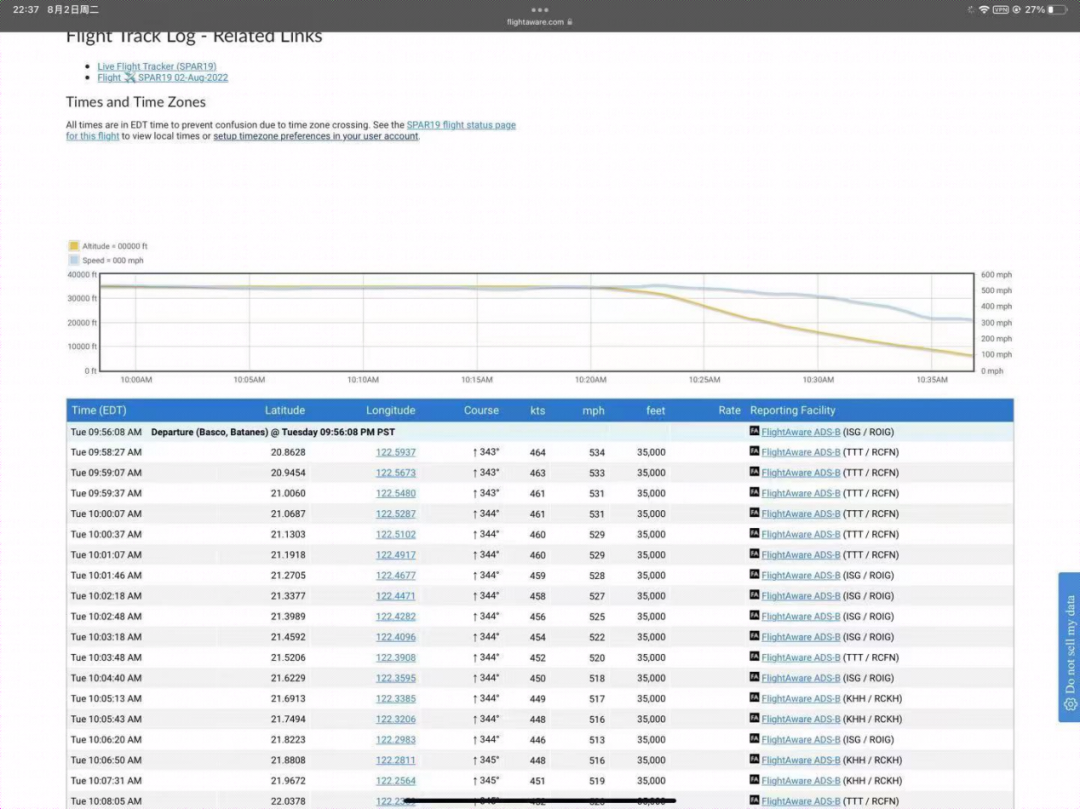This screenshot has height=809, width=1080.
Task: Open the longitude link 122.3595
Action: point(395,678)
